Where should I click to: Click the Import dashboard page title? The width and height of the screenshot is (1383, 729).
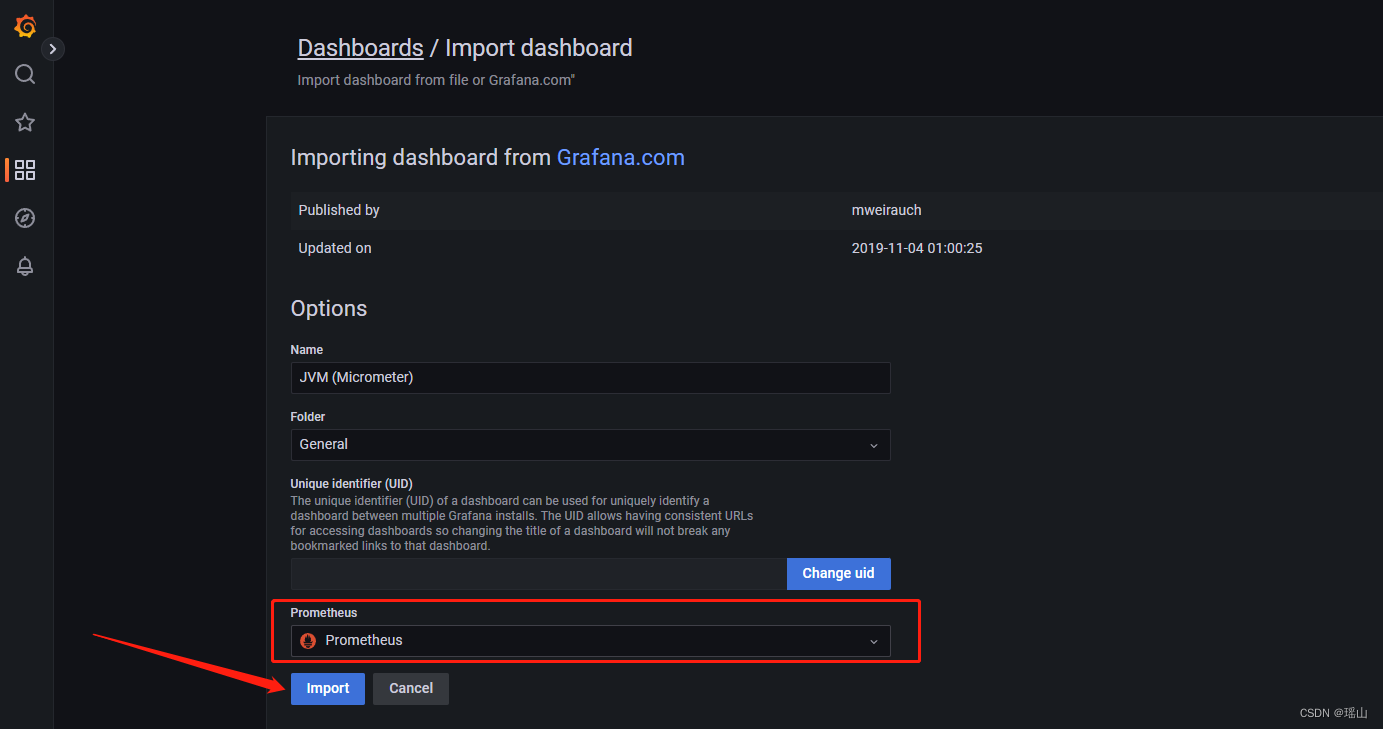pos(538,48)
